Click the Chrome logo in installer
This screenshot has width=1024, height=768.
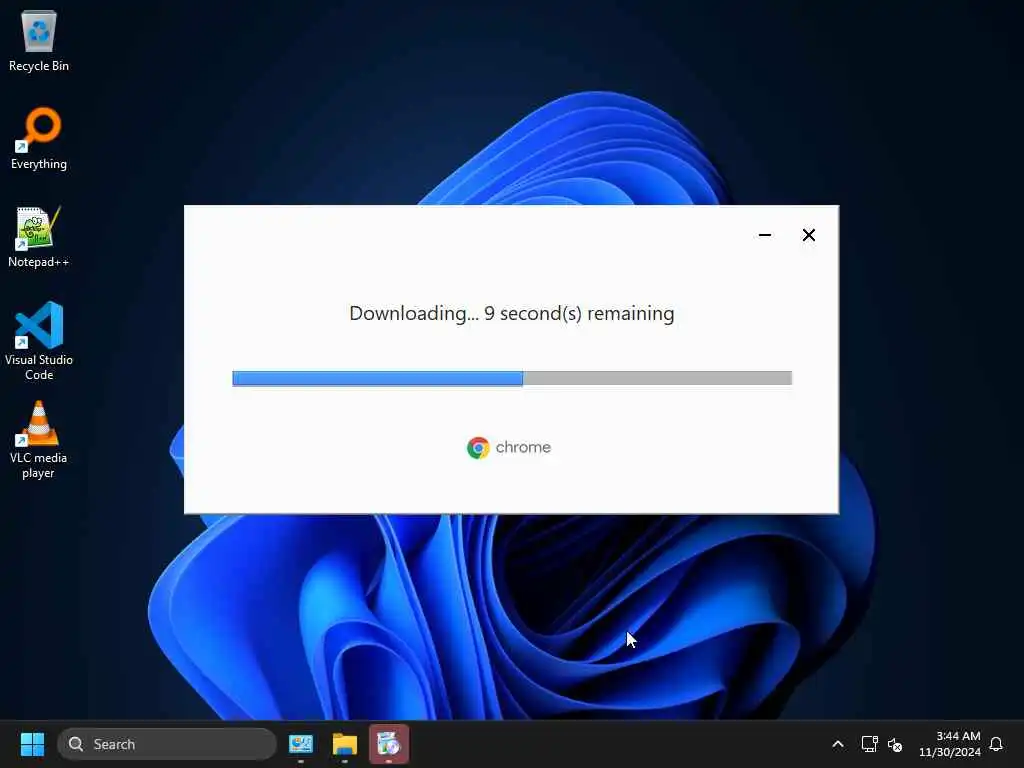click(x=478, y=447)
